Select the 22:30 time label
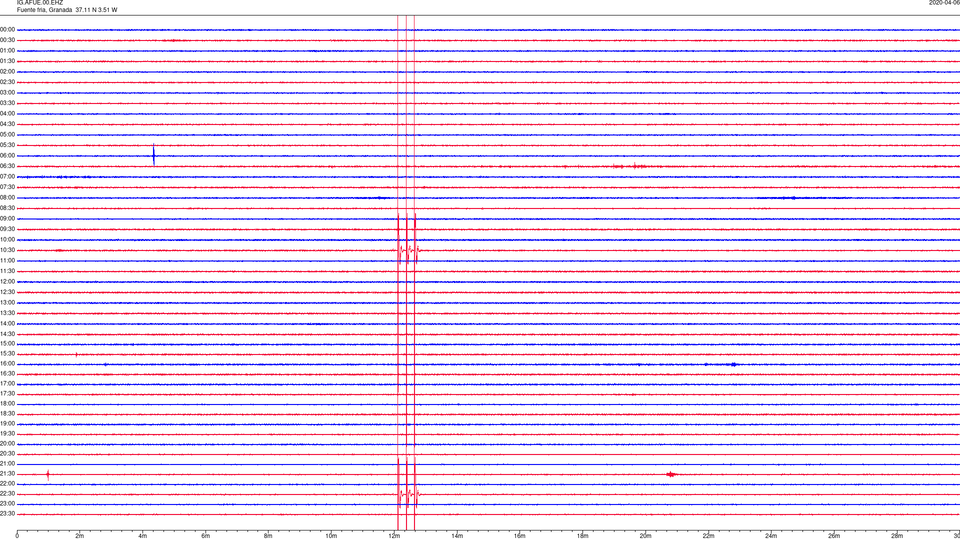Viewport: 960px width, 540px height. tap(7, 494)
